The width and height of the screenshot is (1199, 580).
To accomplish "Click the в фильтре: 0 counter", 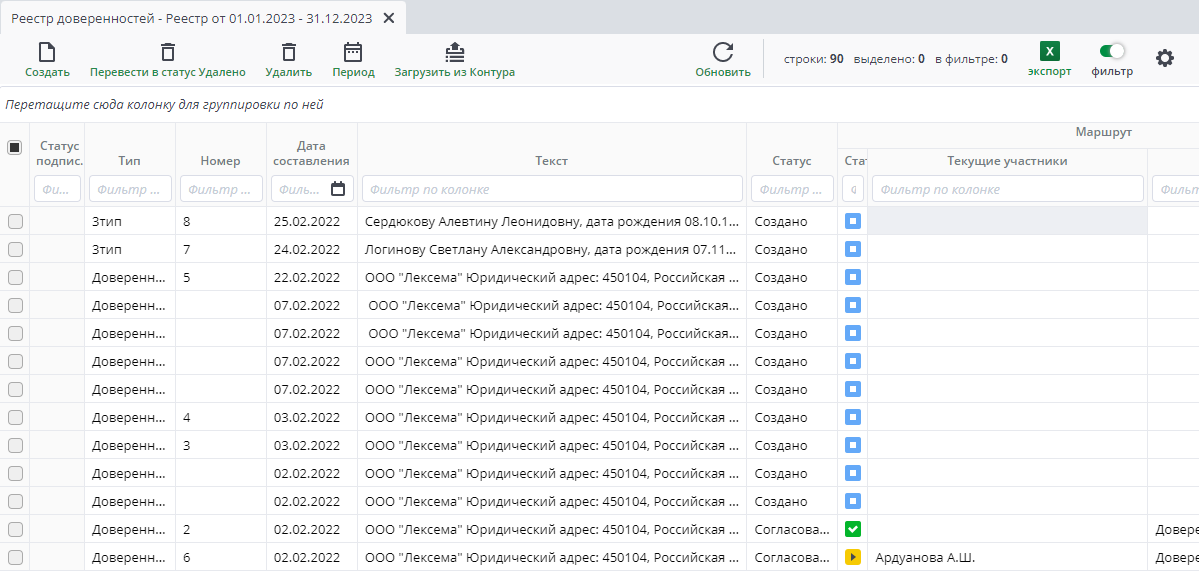I will [x=971, y=58].
